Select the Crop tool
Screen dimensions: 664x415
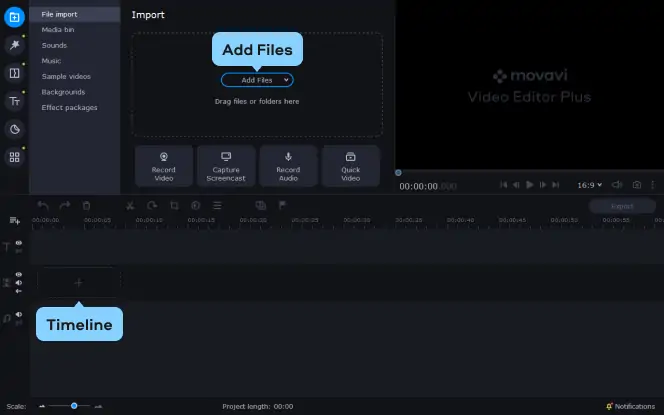174,206
